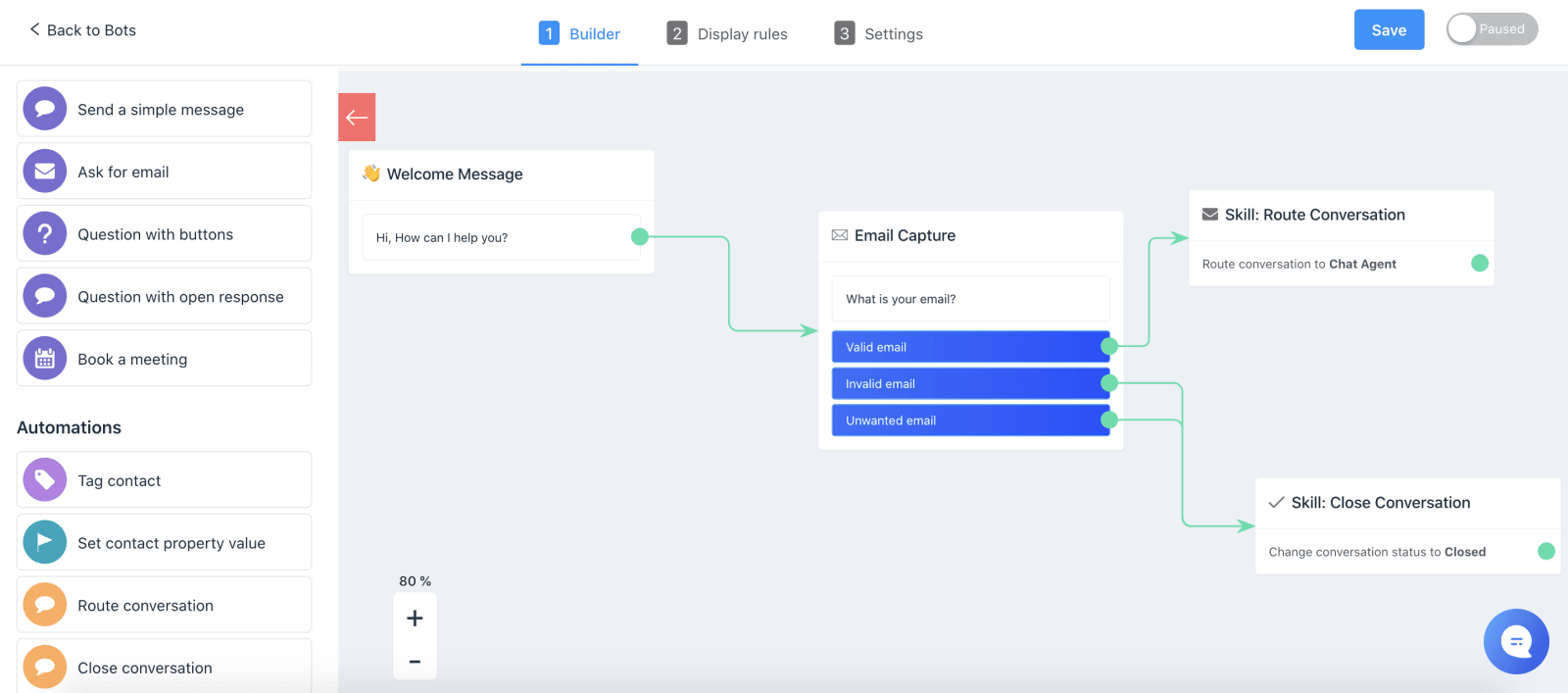Select Skill: Route Conversation node title
This screenshot has height=693, width=1568.
click(x=1314, y=215)
